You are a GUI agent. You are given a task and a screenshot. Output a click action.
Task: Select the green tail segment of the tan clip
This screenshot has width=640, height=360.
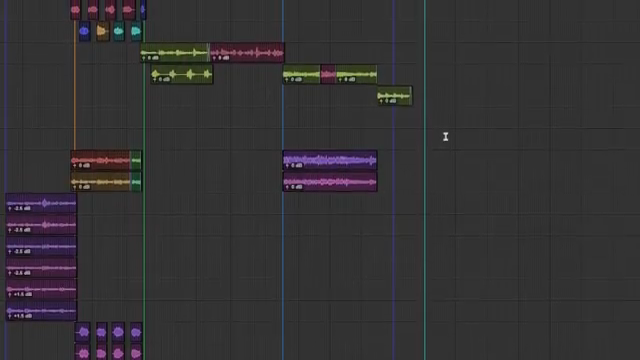[136, 182]
